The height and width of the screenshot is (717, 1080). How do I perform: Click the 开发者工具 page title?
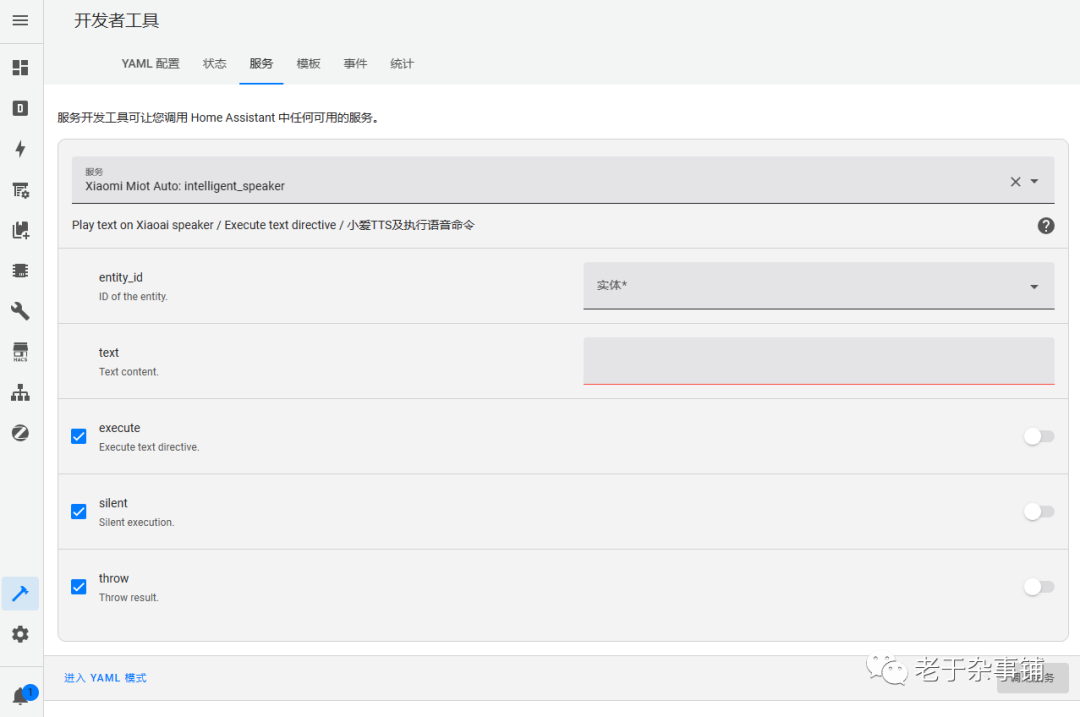click(x=116, y=21)
